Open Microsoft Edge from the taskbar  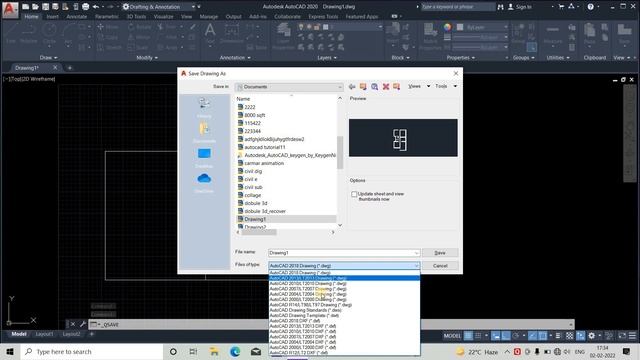235,351
